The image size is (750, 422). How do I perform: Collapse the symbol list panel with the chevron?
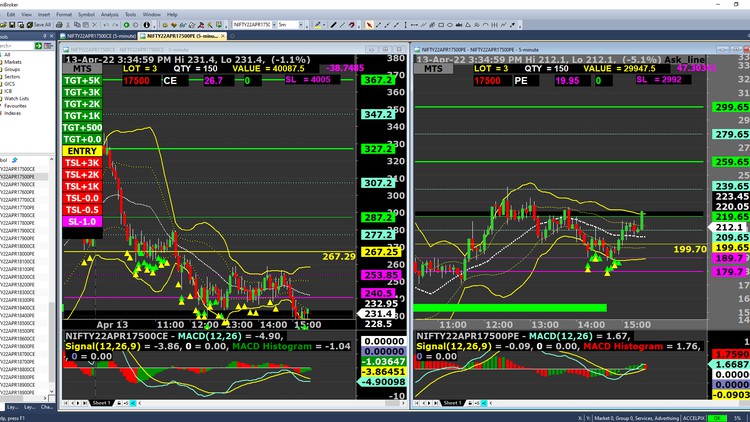point(52,160)
